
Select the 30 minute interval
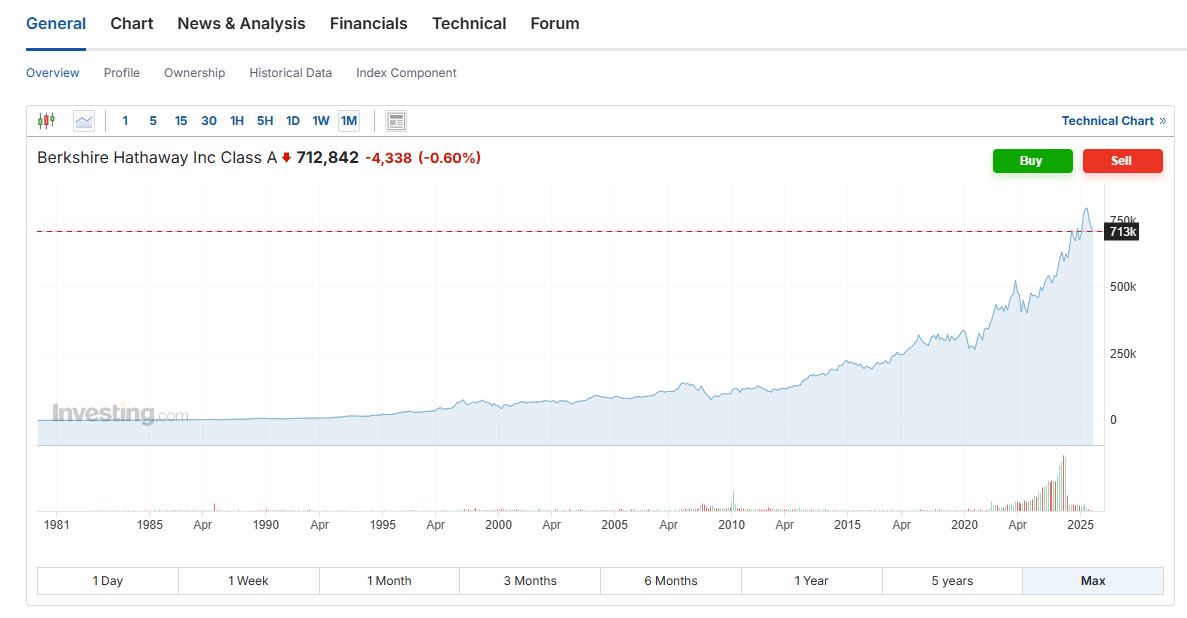point(209,120)
